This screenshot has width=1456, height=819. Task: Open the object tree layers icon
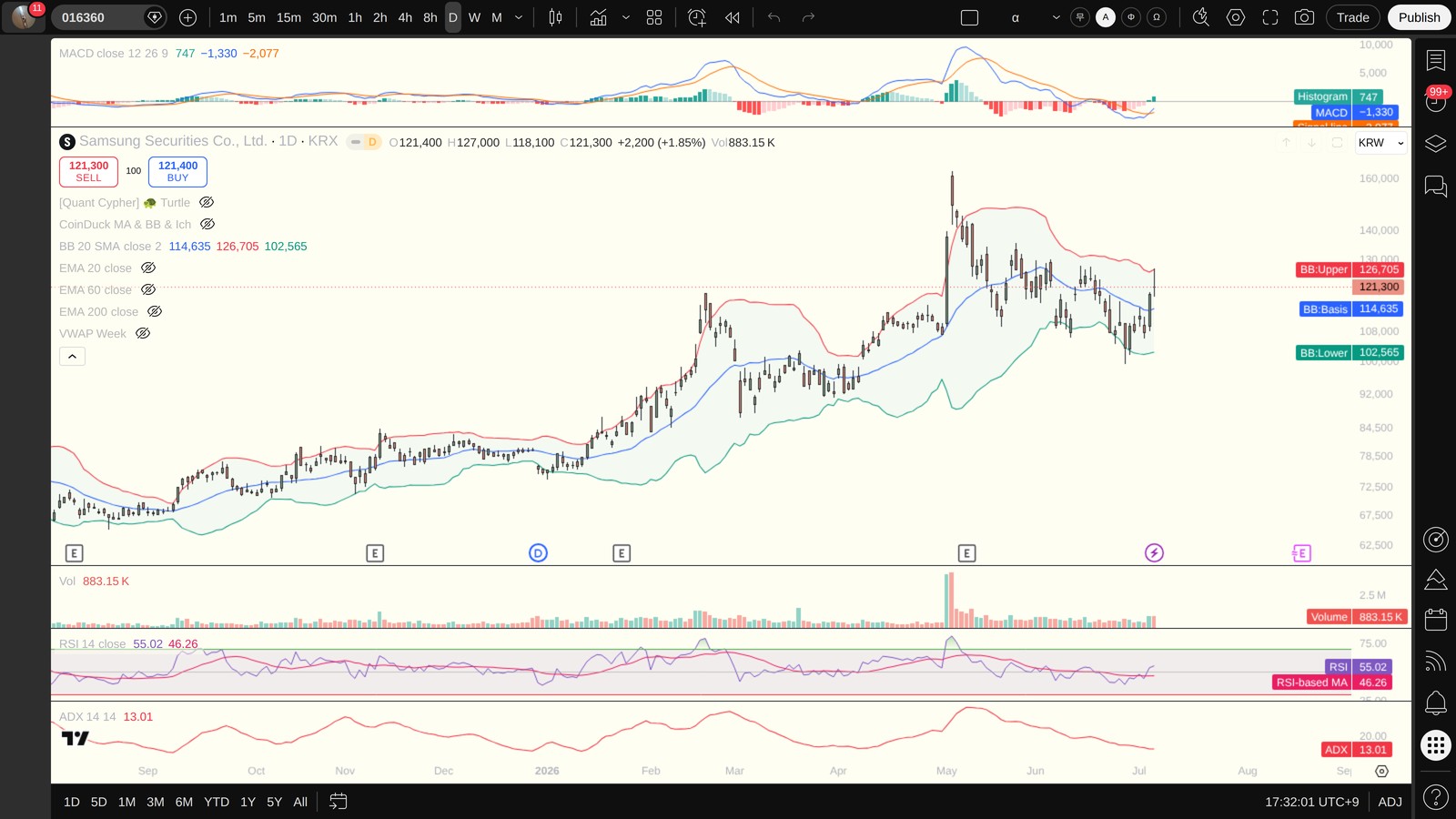[x=1436, y=144]
